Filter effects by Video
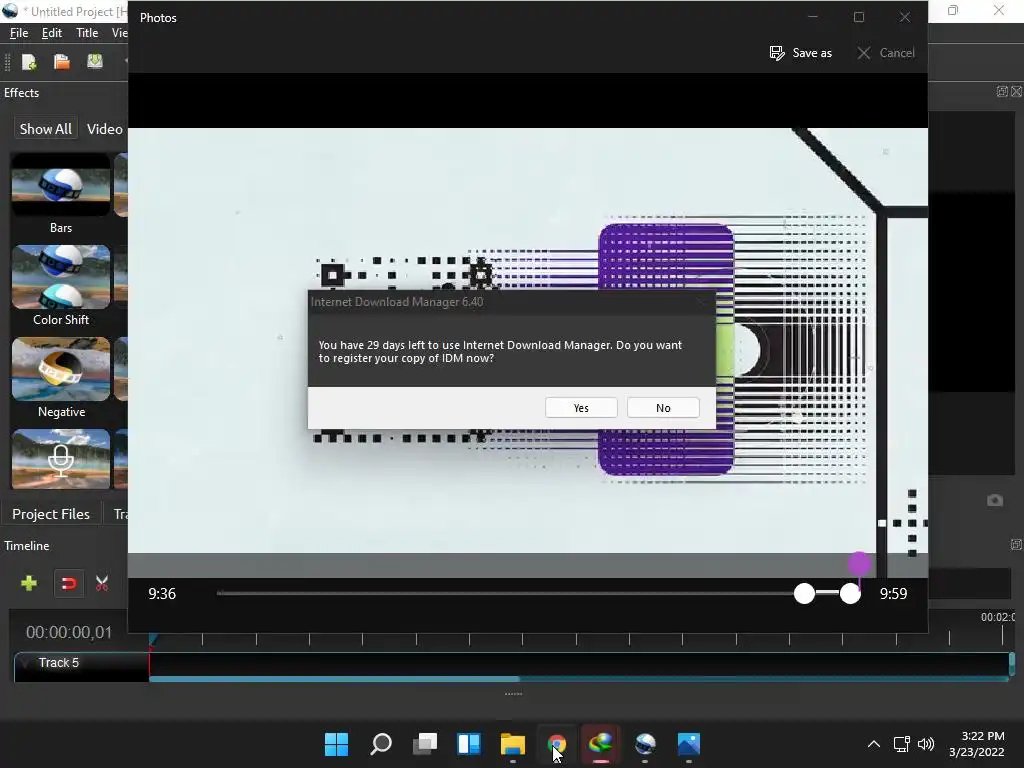Image resolution: width=1024 pixels, height=768 pixels. point(104,129)
